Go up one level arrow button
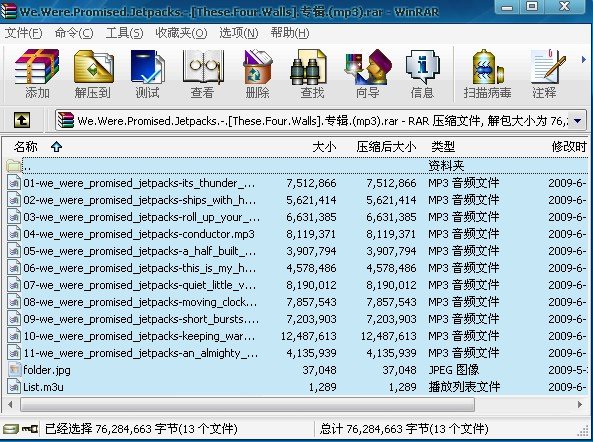Image resolution: width=593 pixels, height=442 pixels. point(22,121)
